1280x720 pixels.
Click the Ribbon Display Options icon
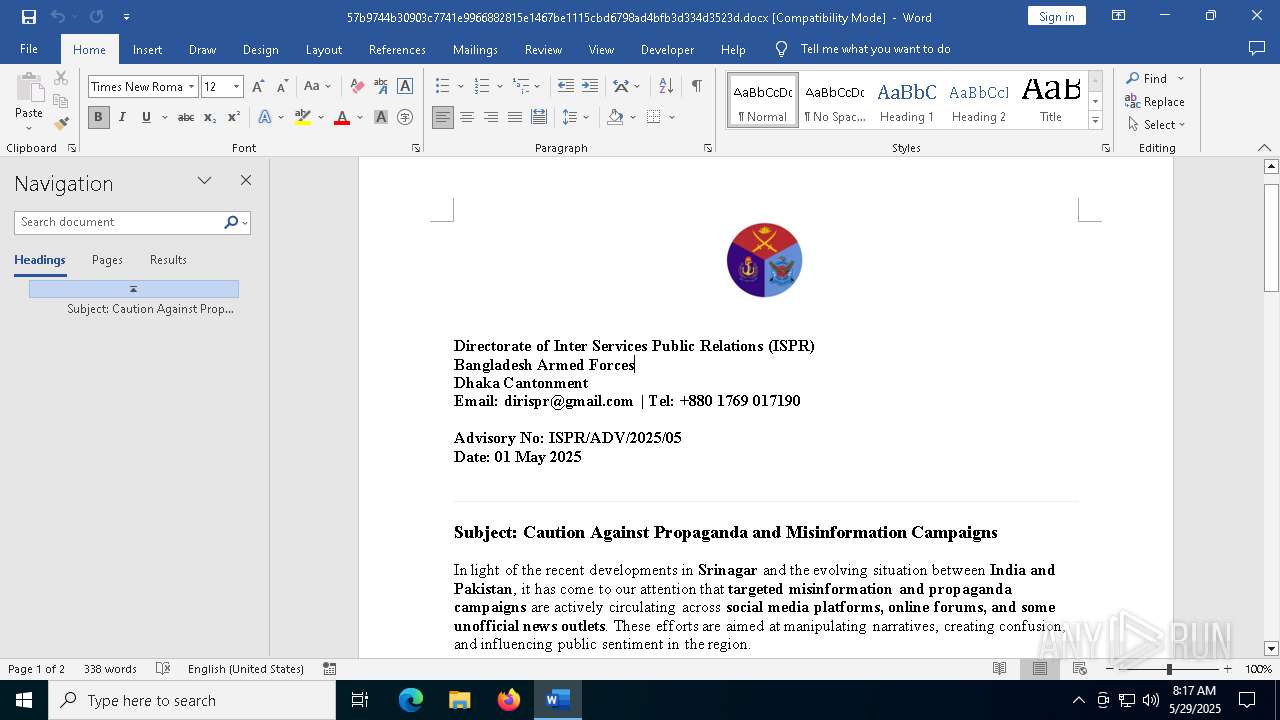pos(1119,16)
